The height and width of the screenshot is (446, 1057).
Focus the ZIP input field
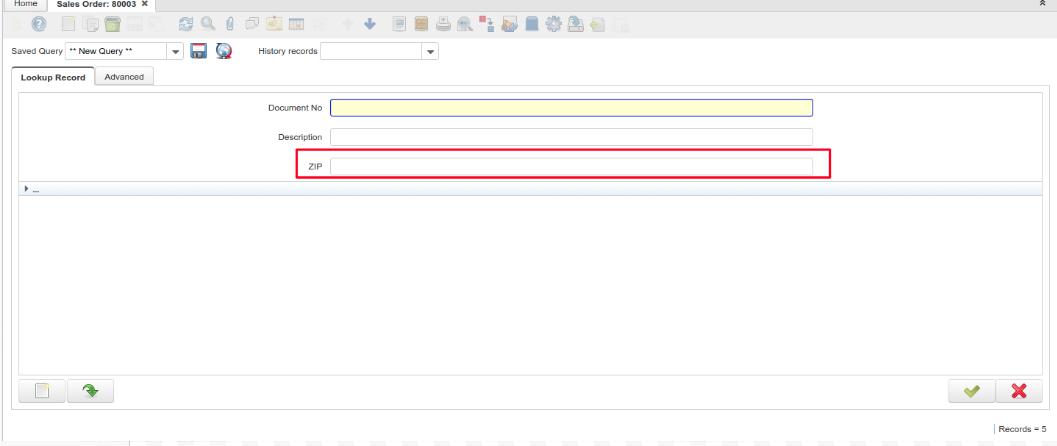(x=571, y=166)
